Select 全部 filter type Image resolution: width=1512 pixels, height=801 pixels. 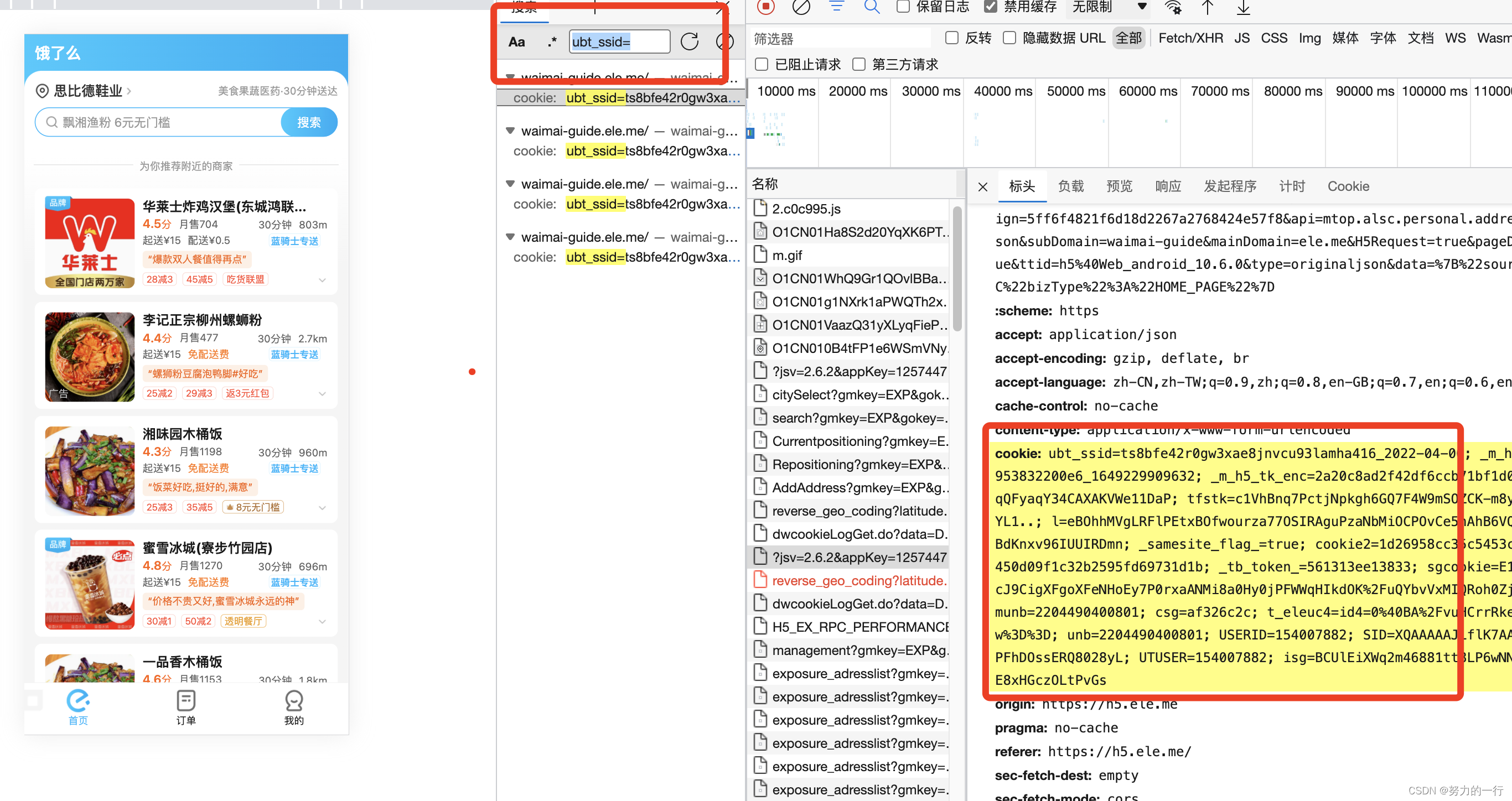click(1128, 38)
